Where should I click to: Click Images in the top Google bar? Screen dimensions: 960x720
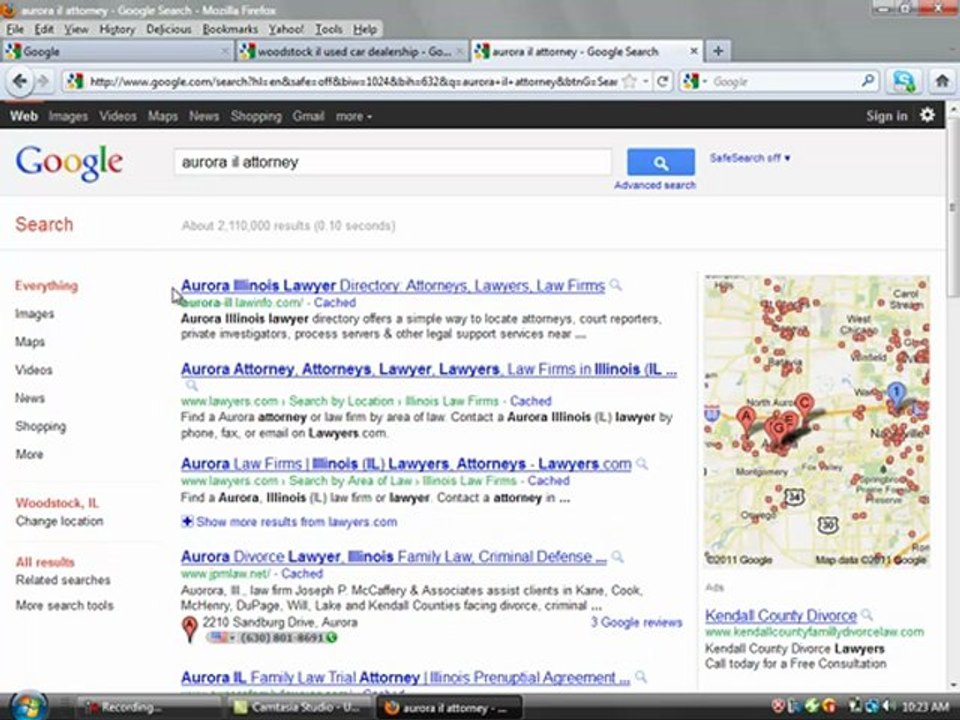click(x=68, y=116)
